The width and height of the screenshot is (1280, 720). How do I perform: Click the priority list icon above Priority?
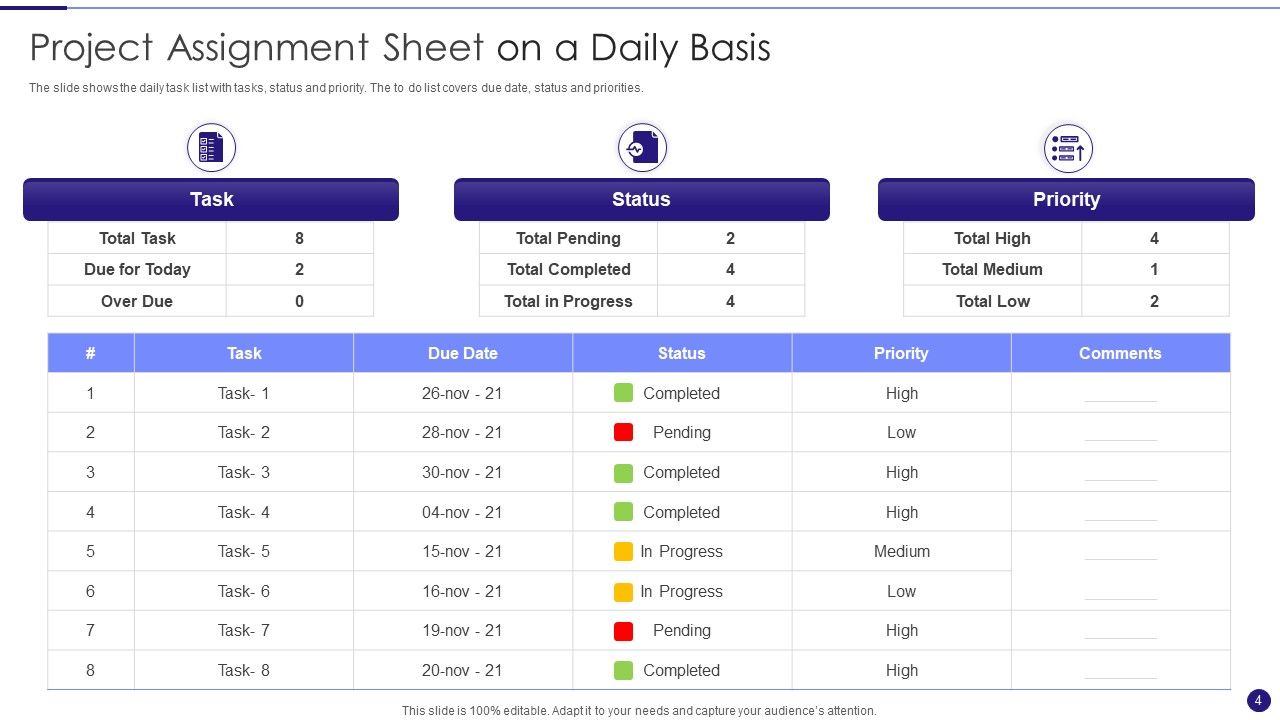coord(1067,149)
